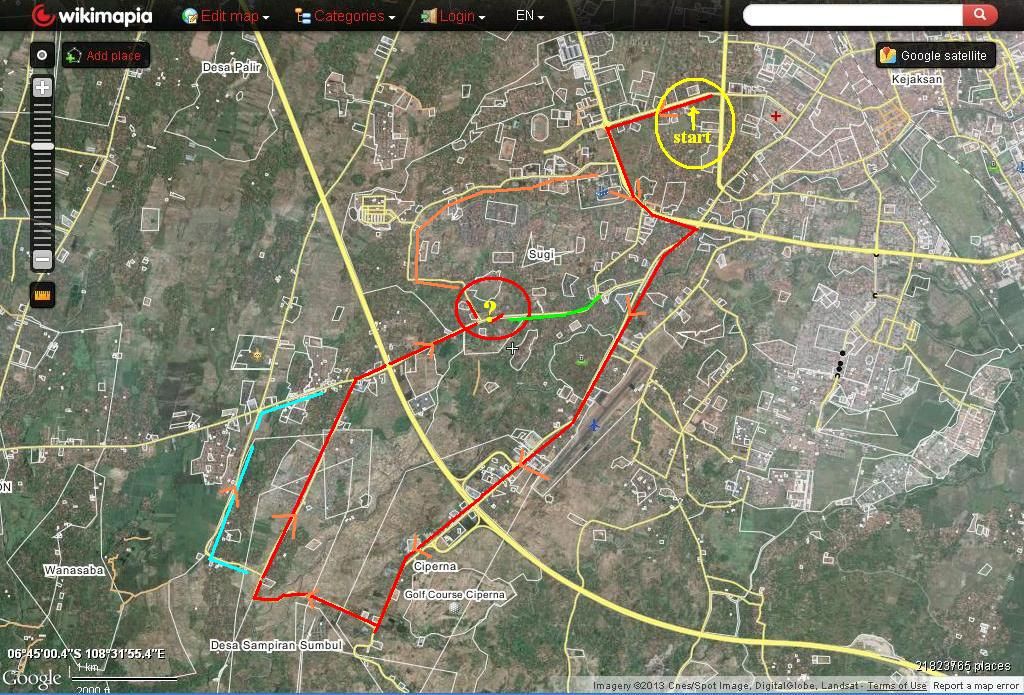Click inside the search input field
1024x695 pixels.
point(852,15)
